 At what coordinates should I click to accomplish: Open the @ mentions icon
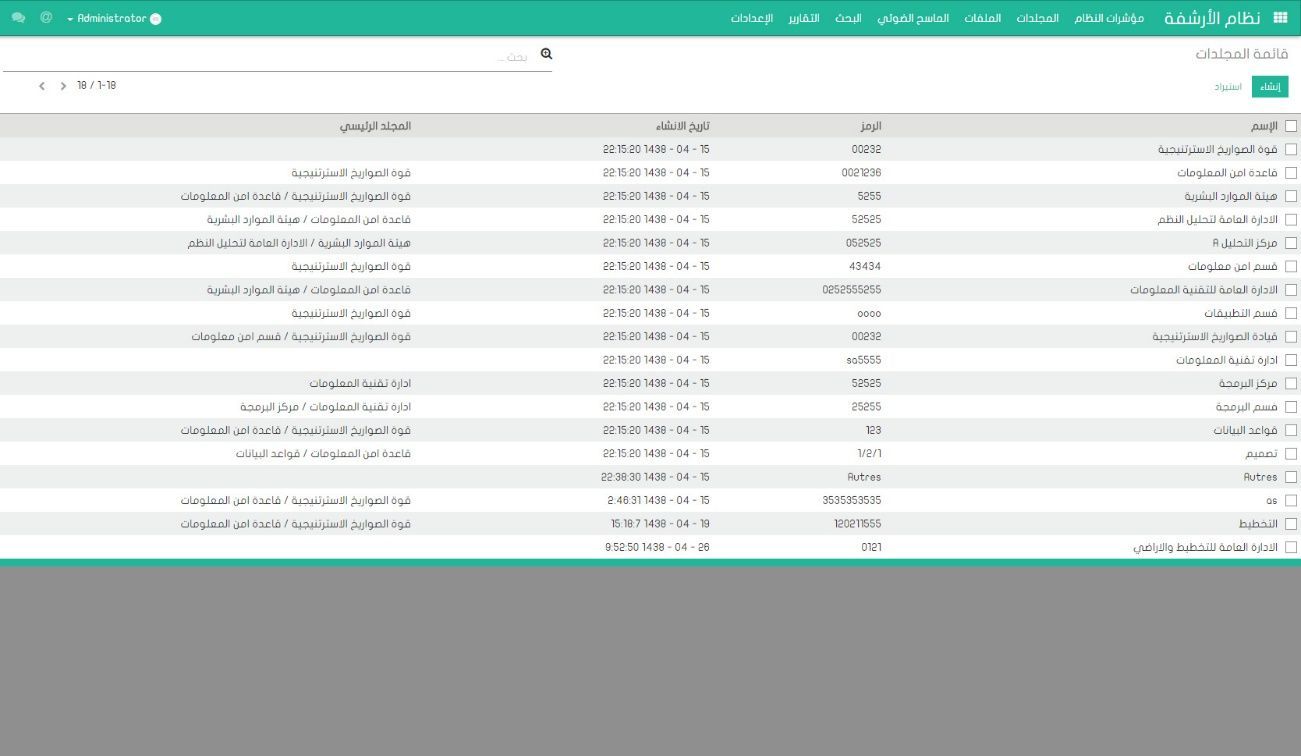(46, 18)
